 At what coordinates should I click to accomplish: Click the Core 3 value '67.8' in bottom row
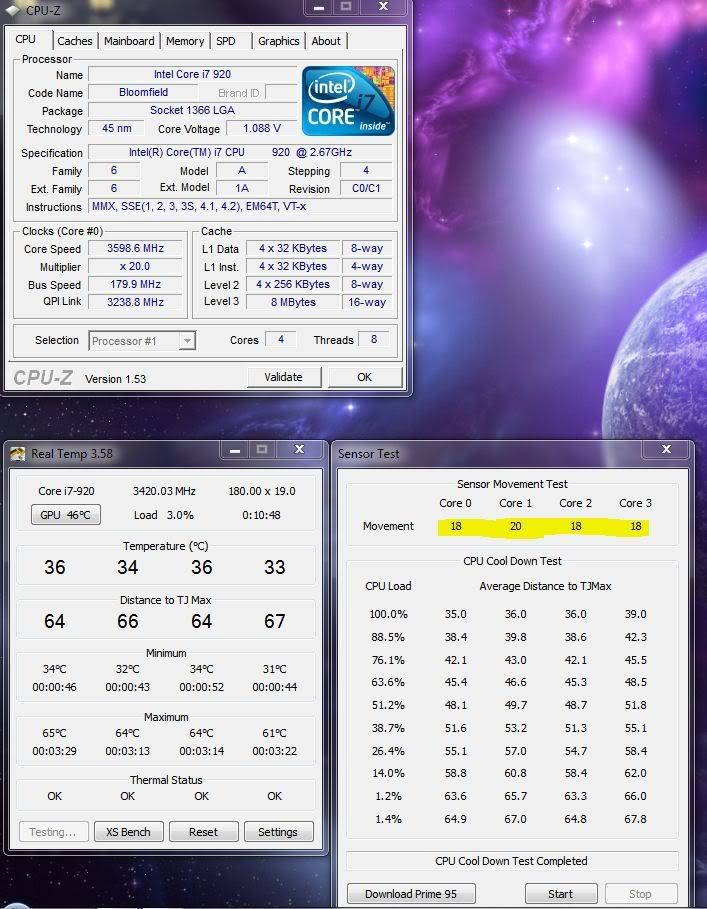(x=636, y=819)
